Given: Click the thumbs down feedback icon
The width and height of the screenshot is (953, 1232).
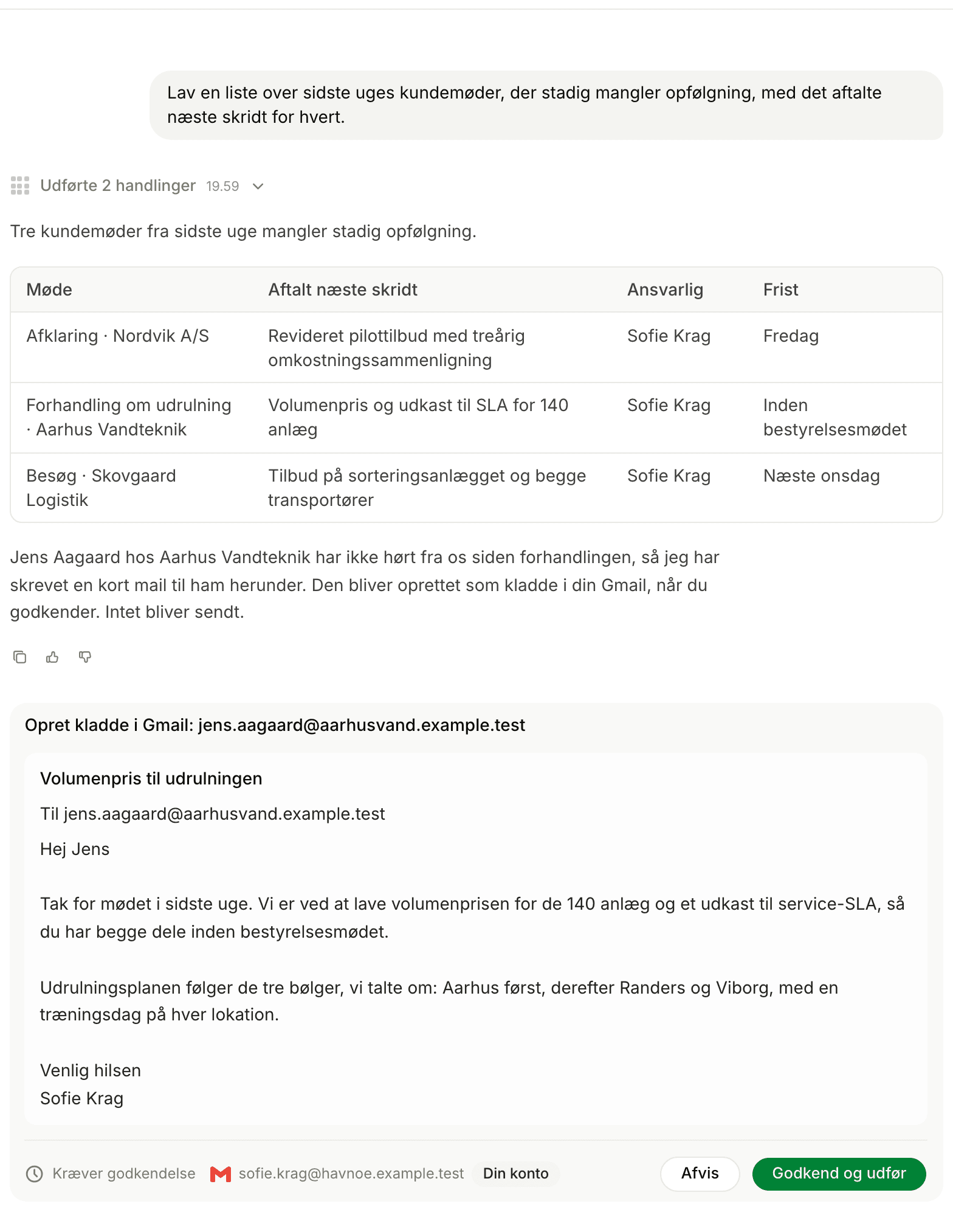Looking at the screenshot, I should 85,657.
